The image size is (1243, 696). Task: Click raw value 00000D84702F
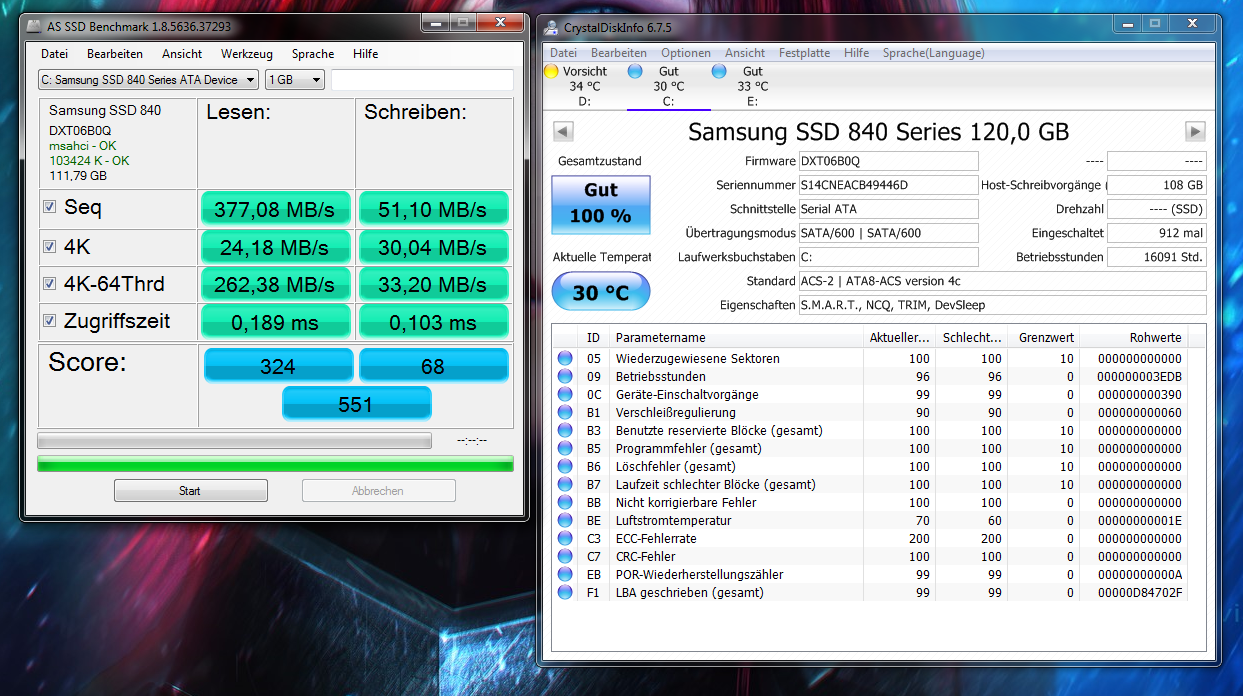click(x=1139, y=592)
